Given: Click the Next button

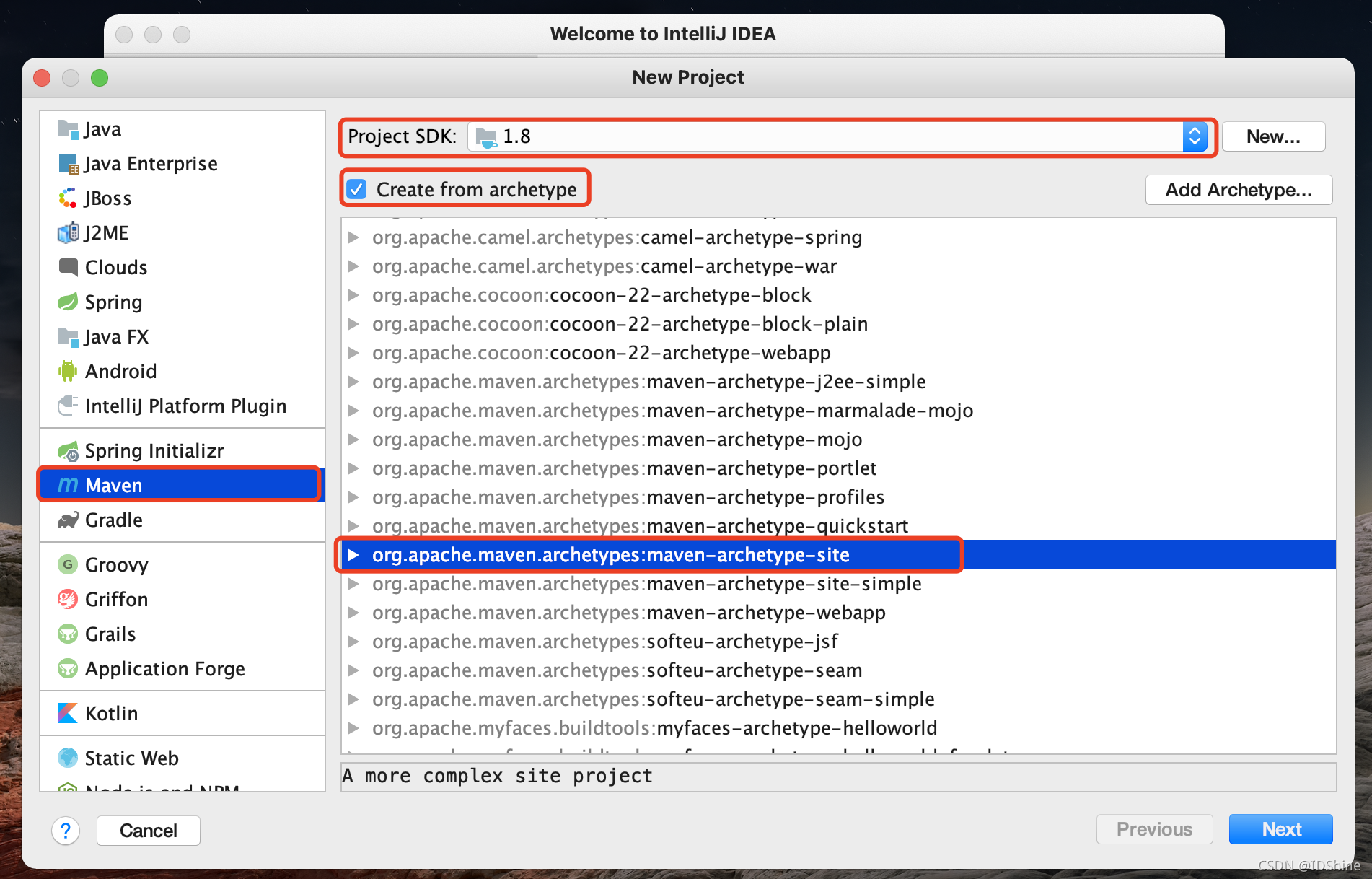Looking at the screenshot, I should point(1280,829).
